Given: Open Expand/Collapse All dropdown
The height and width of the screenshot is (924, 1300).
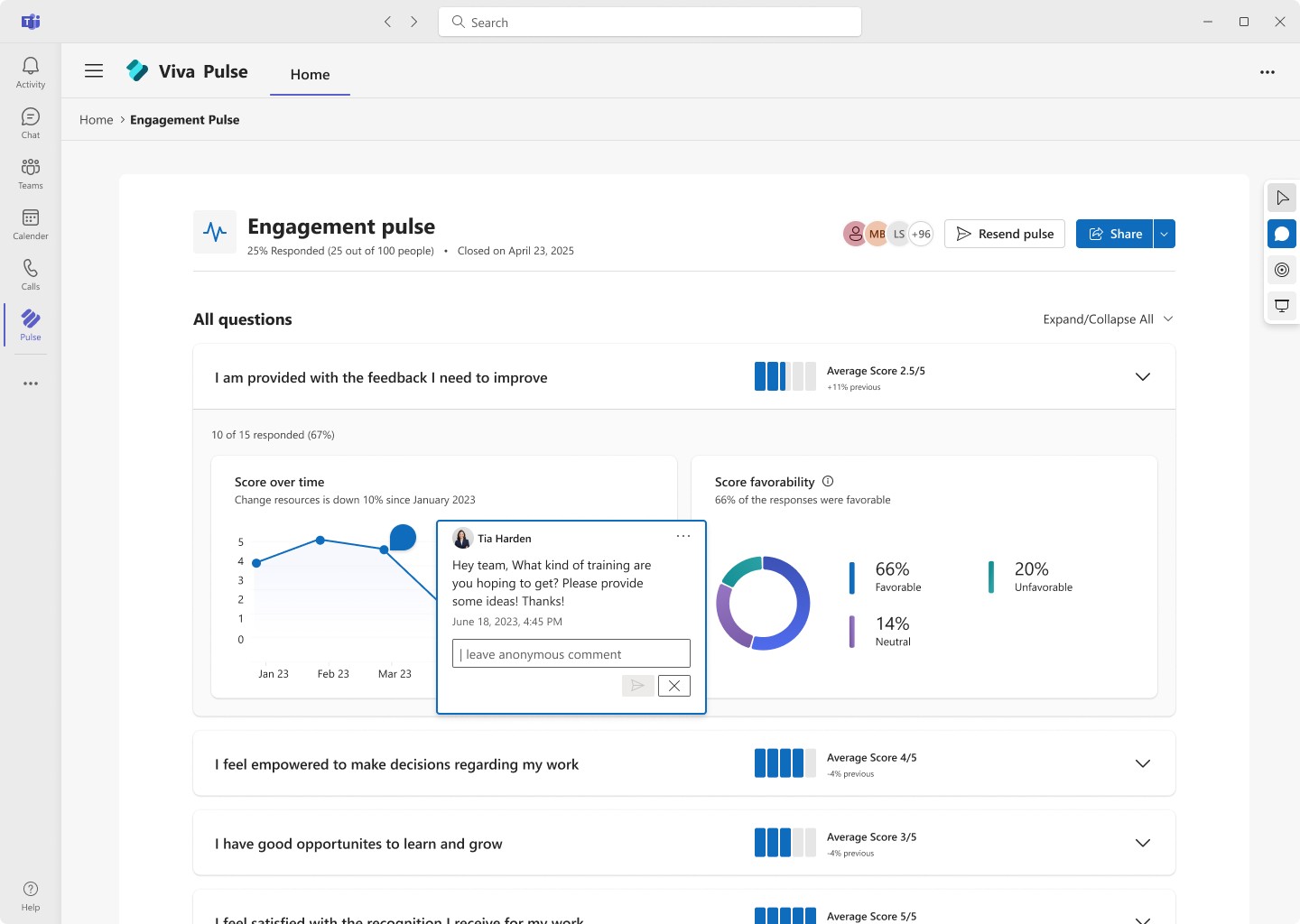Looking at the screenshot, I should (x=1108, y=319).
